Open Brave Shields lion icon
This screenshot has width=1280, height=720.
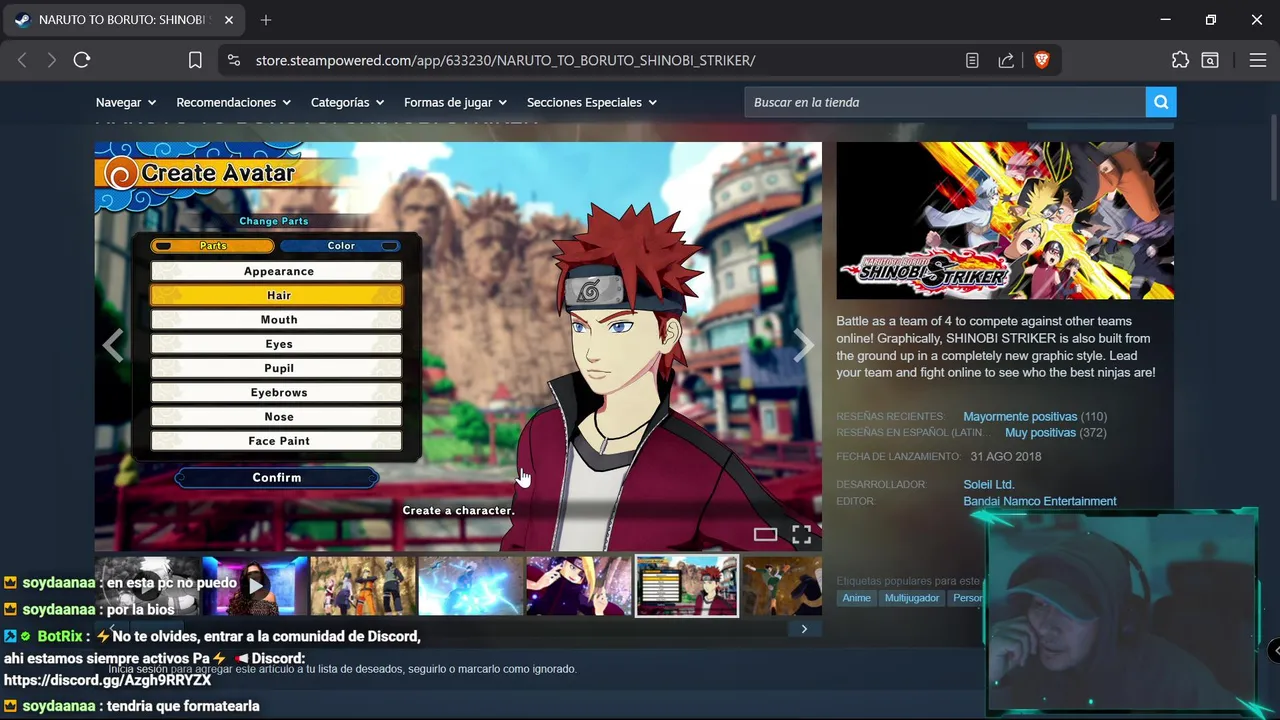point(1041,60)
